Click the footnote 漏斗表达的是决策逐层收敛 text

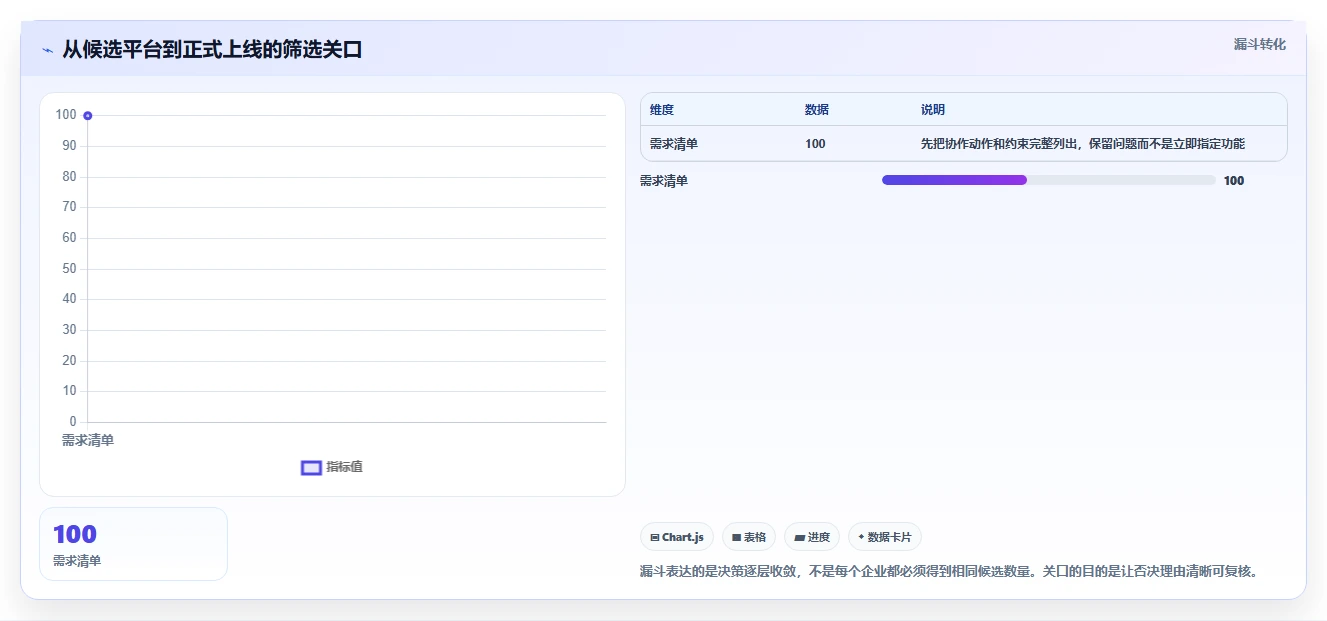click(x=948, y=572)
